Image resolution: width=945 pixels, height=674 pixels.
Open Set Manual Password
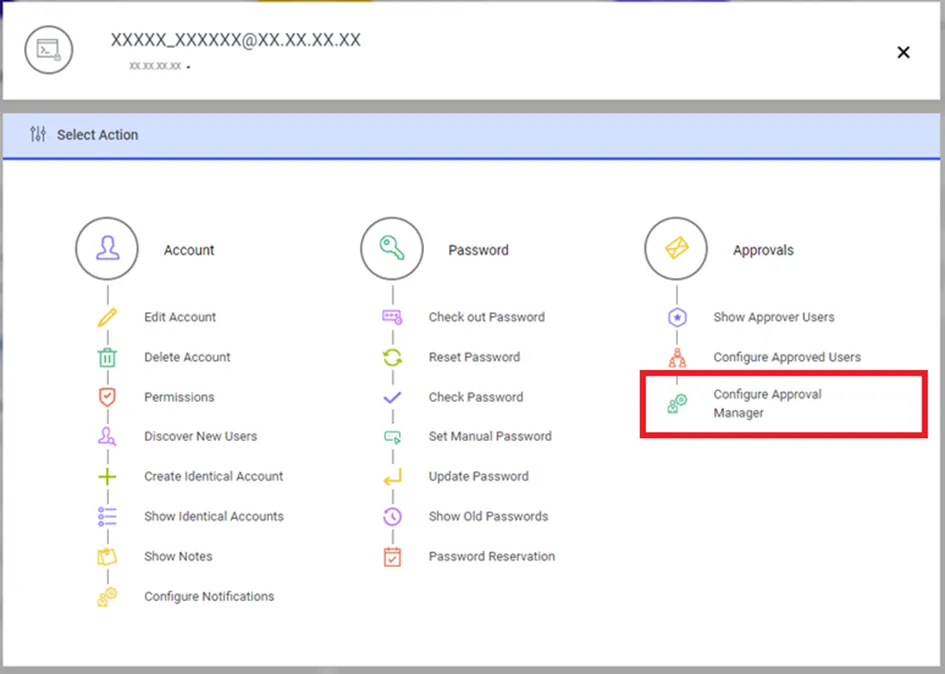[x=490, y=436]
